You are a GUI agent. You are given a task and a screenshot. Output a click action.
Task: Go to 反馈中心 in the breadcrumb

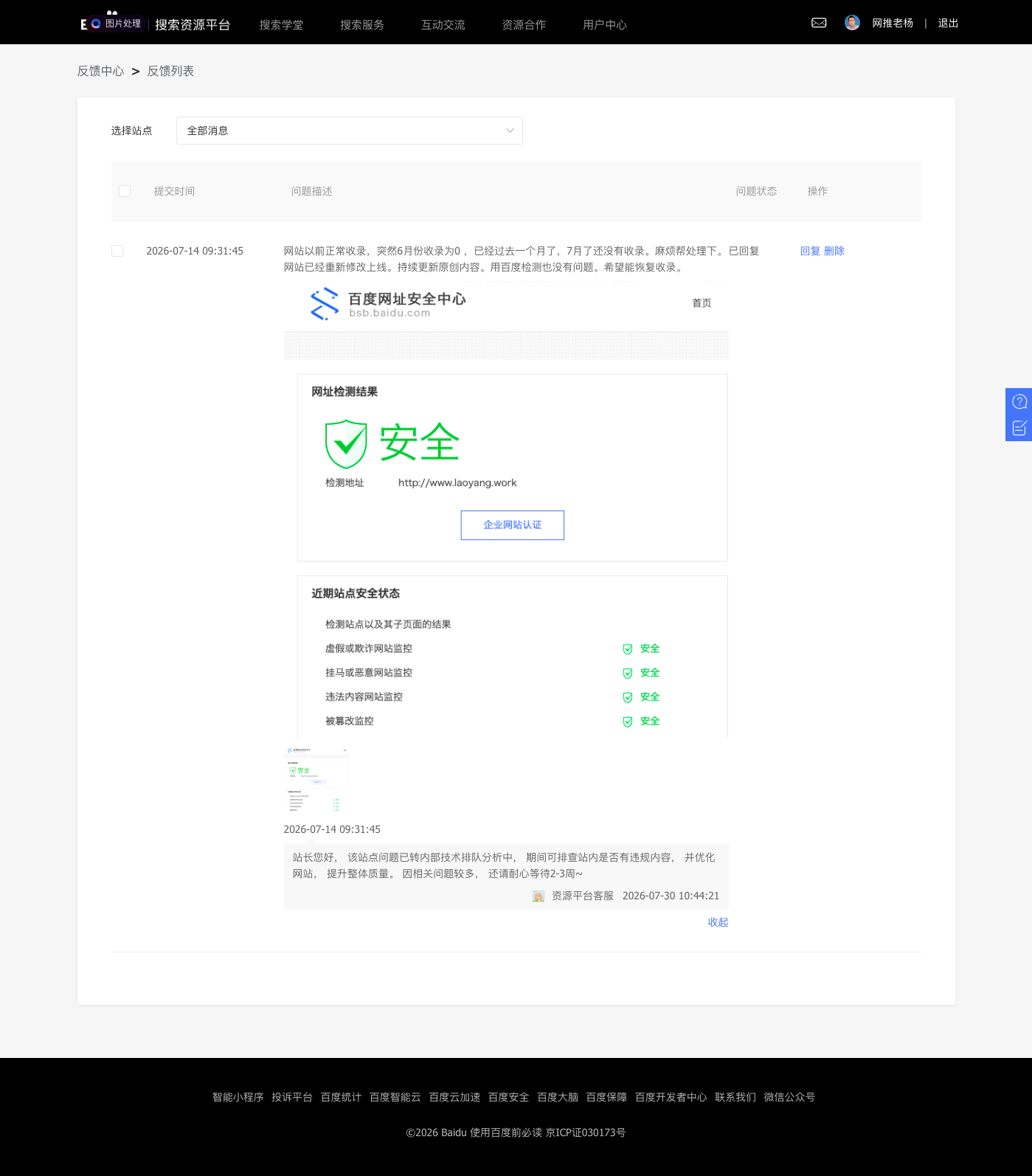click(x=101, y=71)
